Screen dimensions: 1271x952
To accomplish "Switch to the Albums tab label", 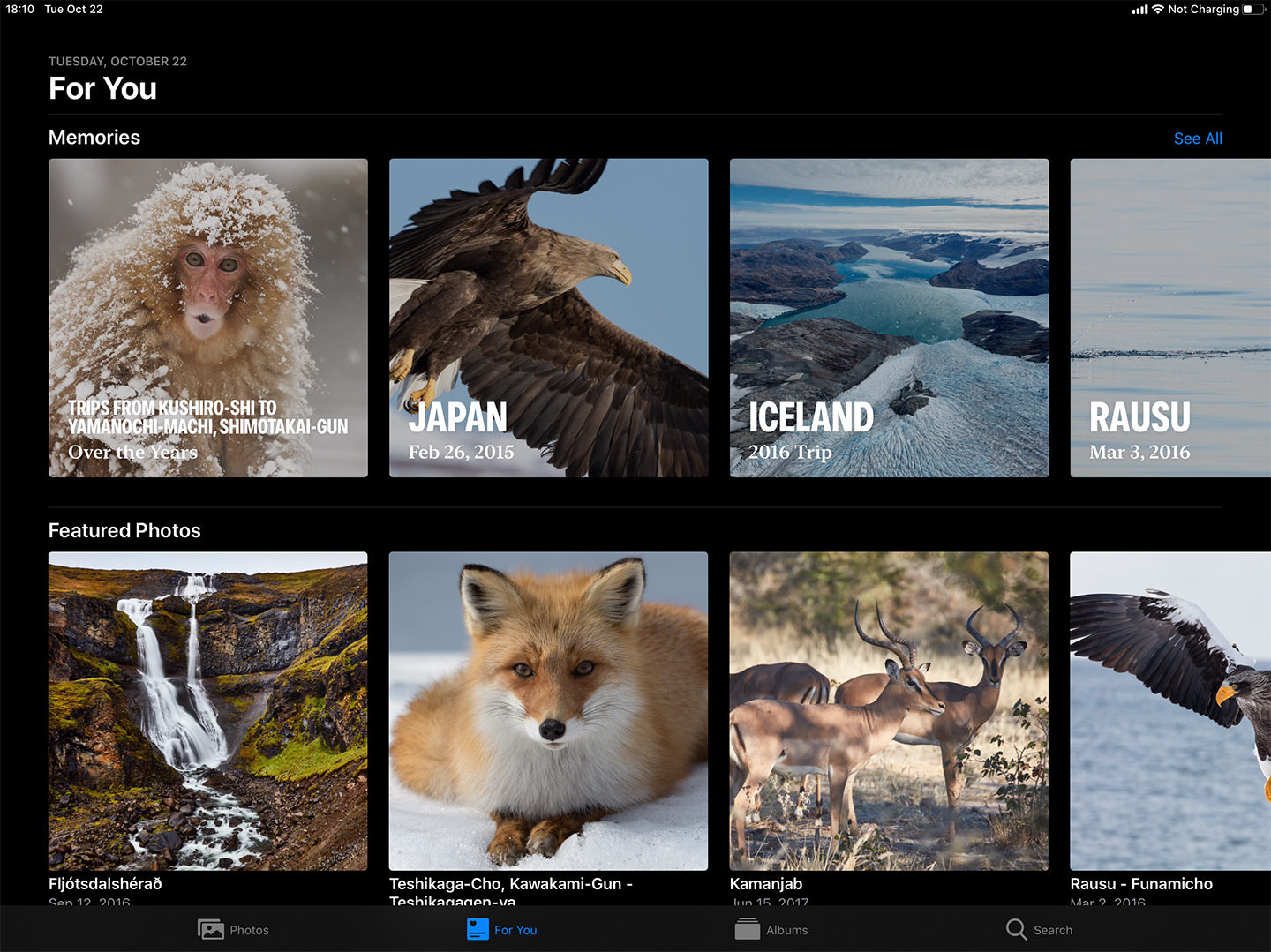I will pos(786,930).
